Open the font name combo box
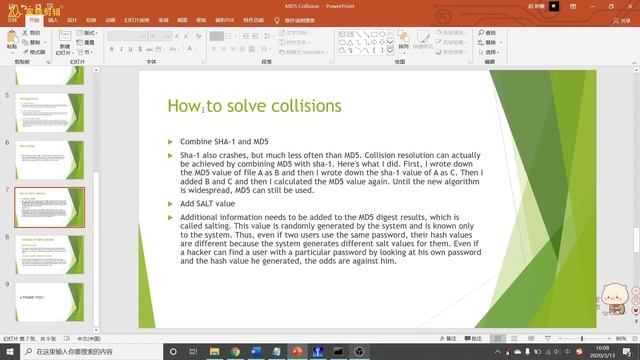Image resolution: width=640 pixels, height=360 pixels. click(127, 36)
